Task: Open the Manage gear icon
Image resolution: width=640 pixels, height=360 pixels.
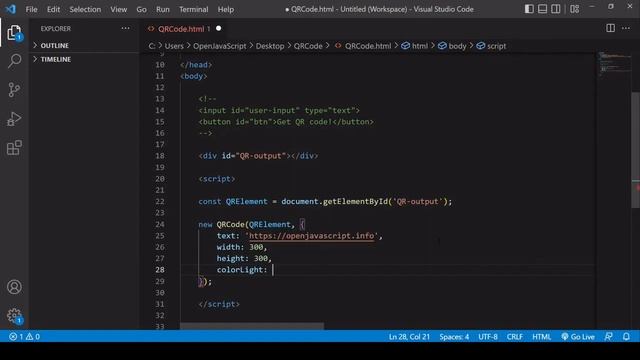Action: (x=14, y=316)
